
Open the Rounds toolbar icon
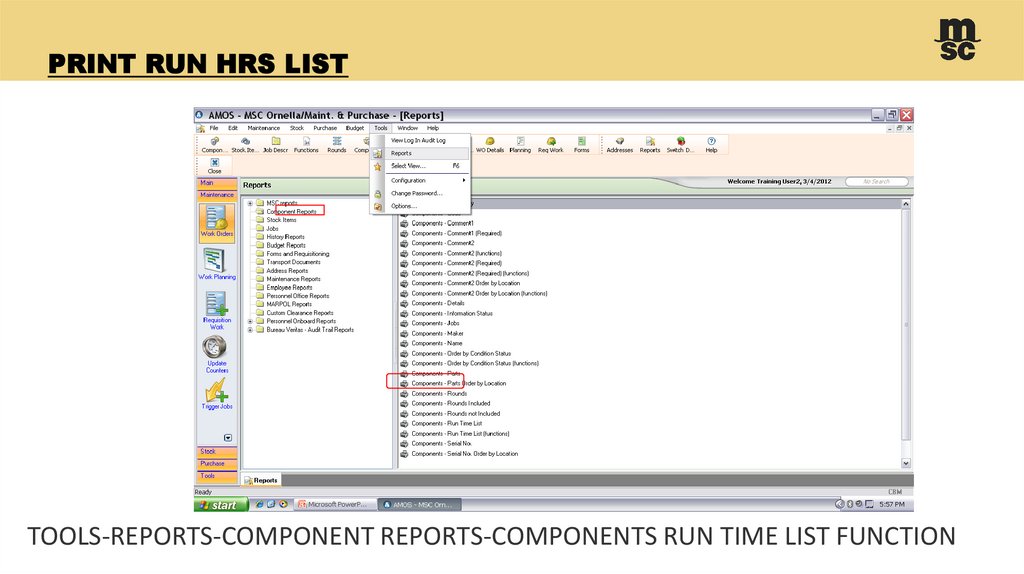336,145
